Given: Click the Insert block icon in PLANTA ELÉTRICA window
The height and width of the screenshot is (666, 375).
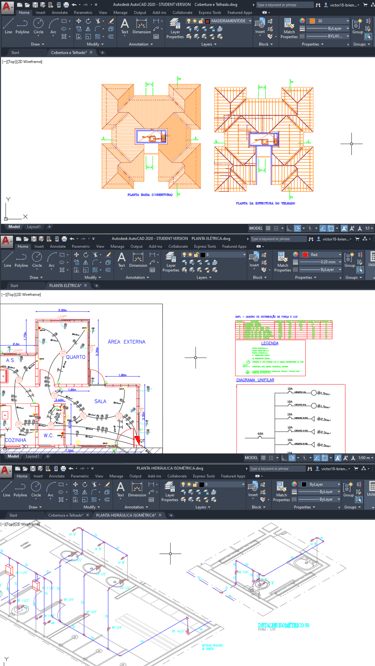Looking at the screenshot, I should click(x=254, y=260).
